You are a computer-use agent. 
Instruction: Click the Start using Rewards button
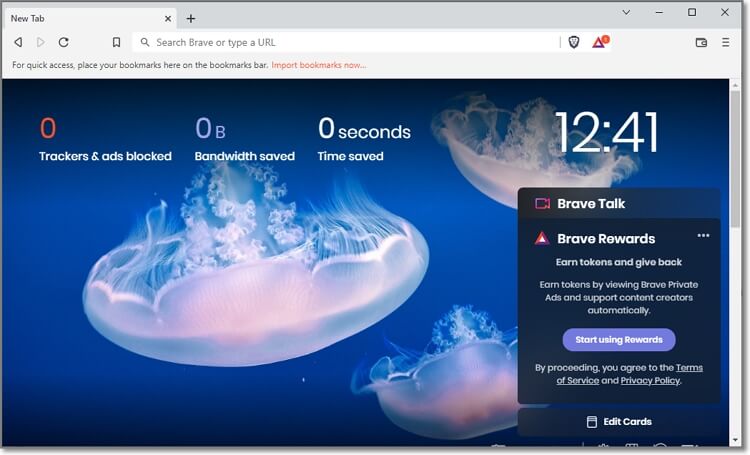pyautogui.click(x=618, y=340)
